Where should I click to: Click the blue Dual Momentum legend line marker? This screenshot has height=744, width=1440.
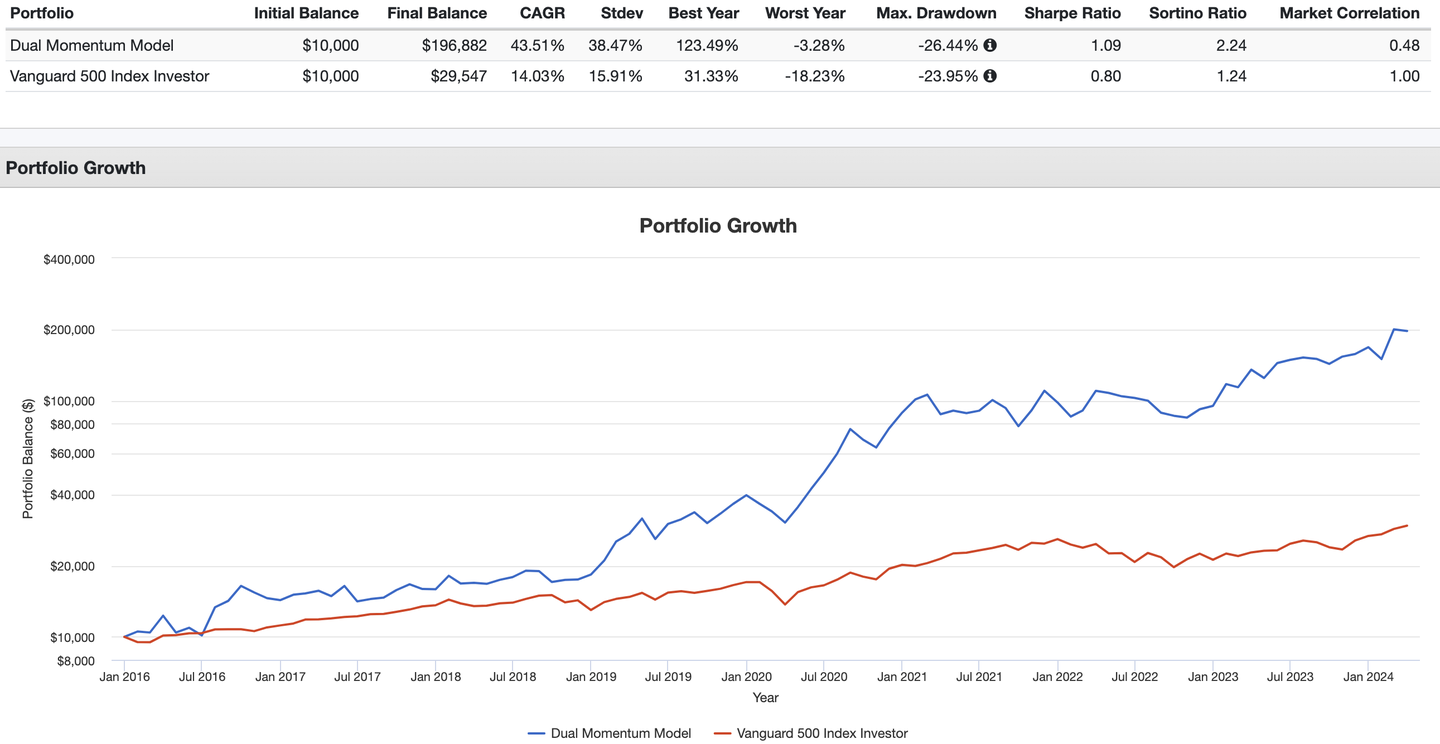pos(537,733)
